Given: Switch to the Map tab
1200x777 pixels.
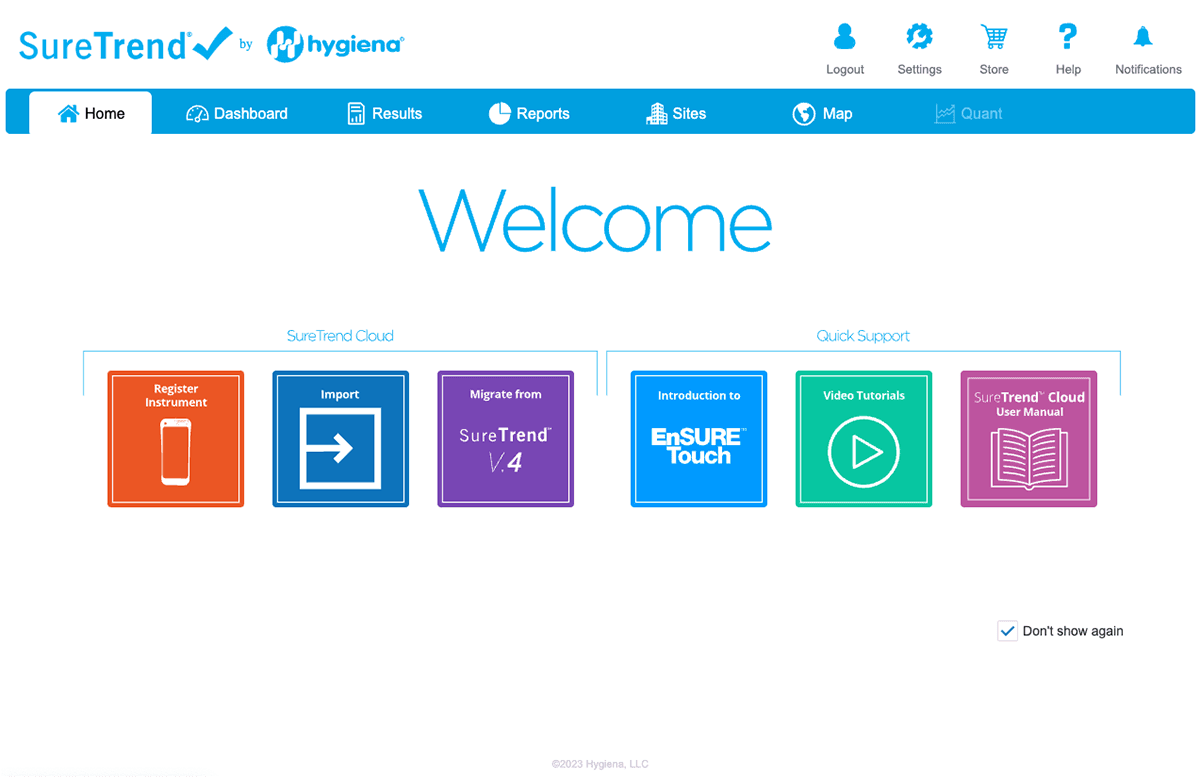Looking at the screenshot, I should tap(822, 114).
